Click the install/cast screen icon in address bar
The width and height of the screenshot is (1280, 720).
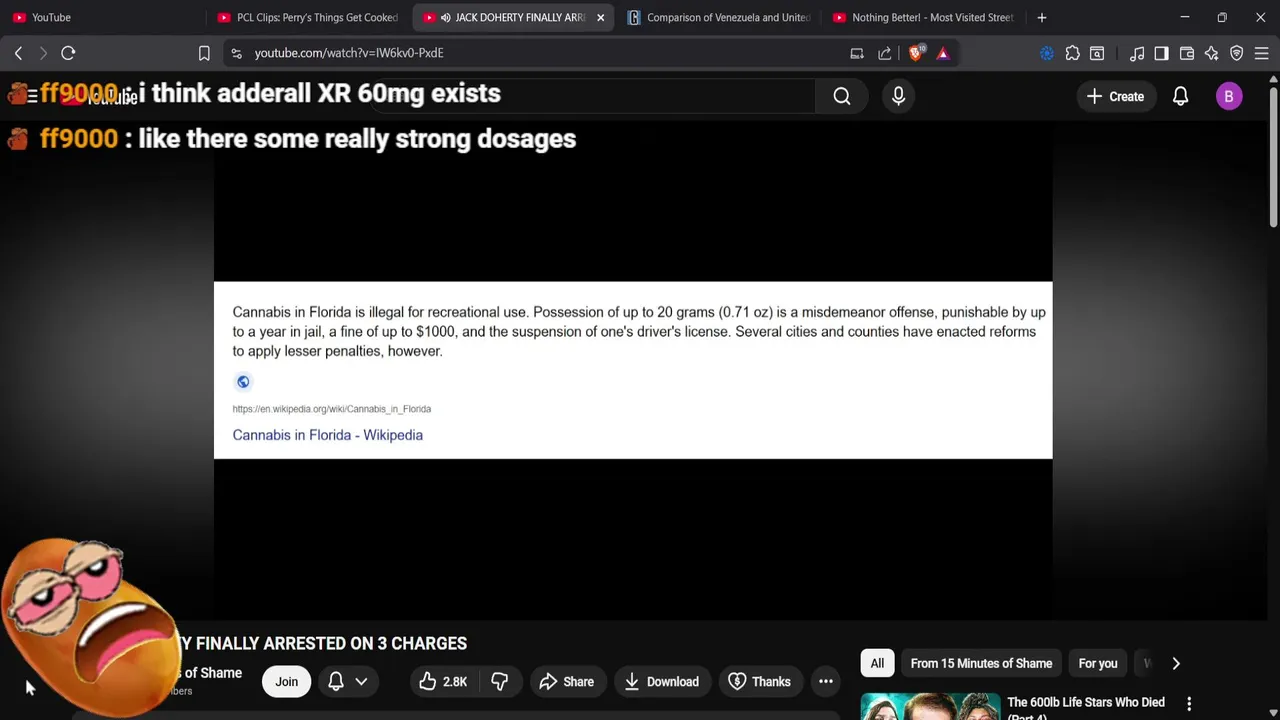[857, 53]
